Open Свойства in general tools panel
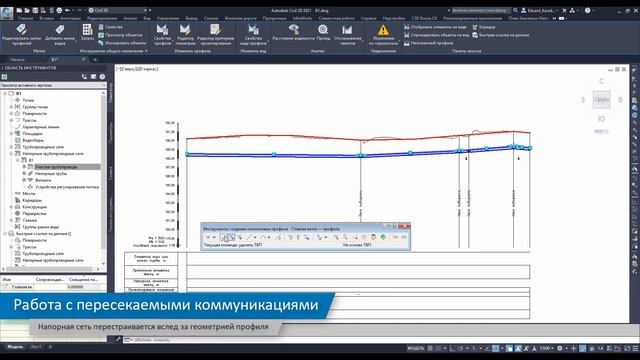This screenshot has height=360, width=640. 111,27
